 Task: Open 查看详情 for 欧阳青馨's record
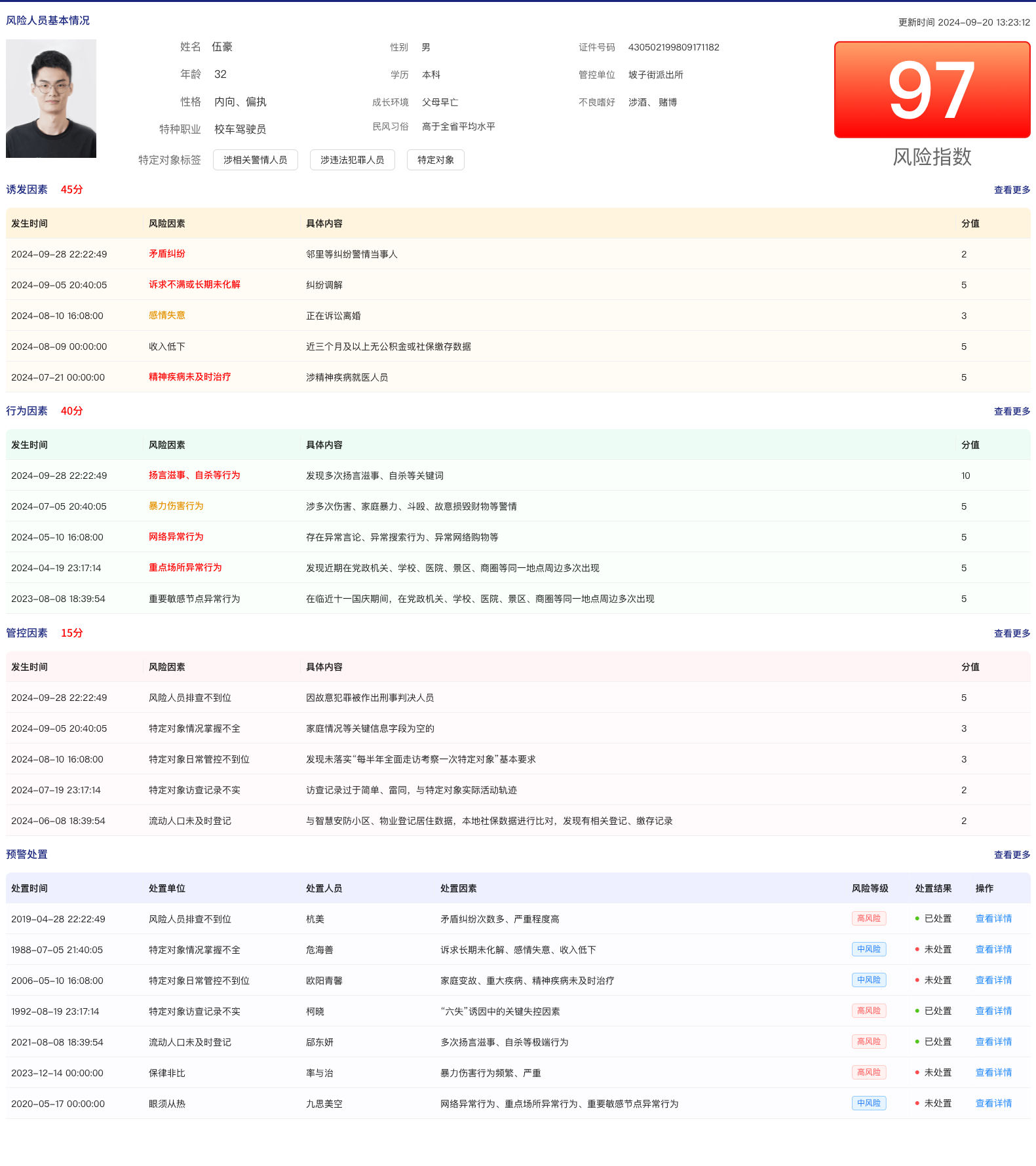click(x=993, y=980)
